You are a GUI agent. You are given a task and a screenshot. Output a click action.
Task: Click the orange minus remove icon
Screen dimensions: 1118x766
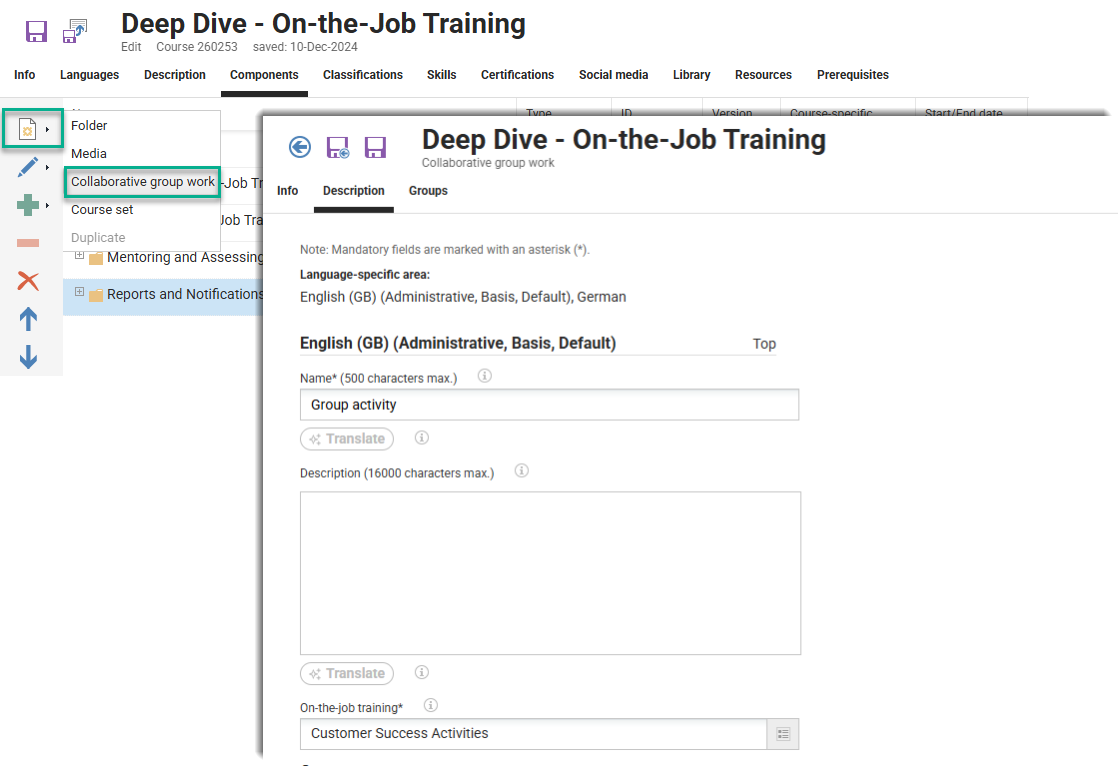27,241
